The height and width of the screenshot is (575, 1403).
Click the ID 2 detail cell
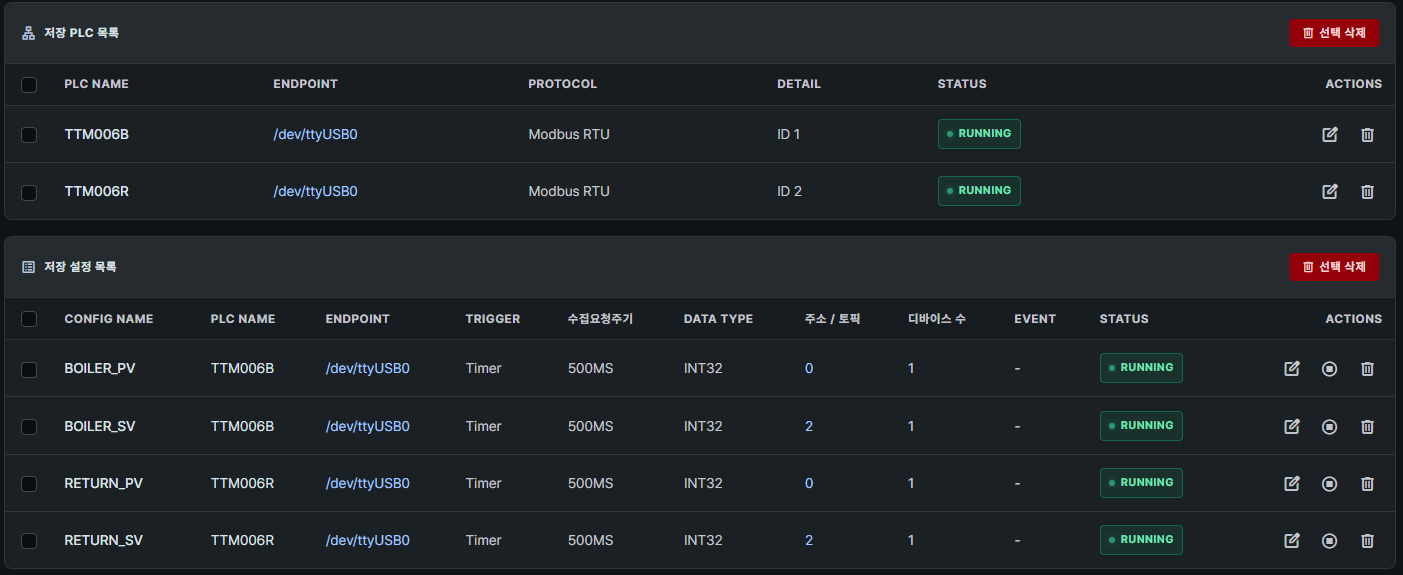point(789,191)
